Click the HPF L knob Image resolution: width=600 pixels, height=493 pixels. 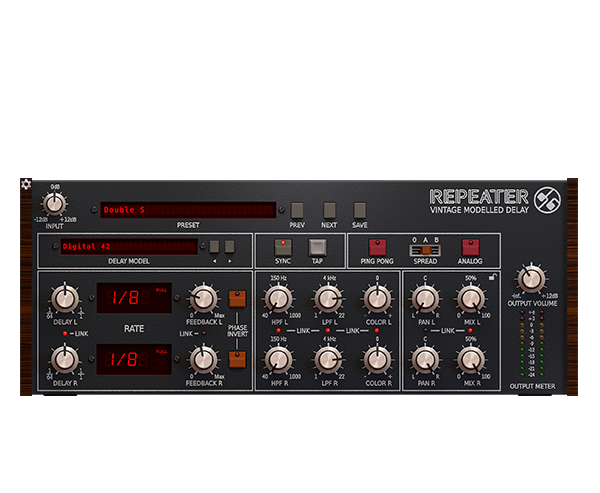(x=279, y=299)
